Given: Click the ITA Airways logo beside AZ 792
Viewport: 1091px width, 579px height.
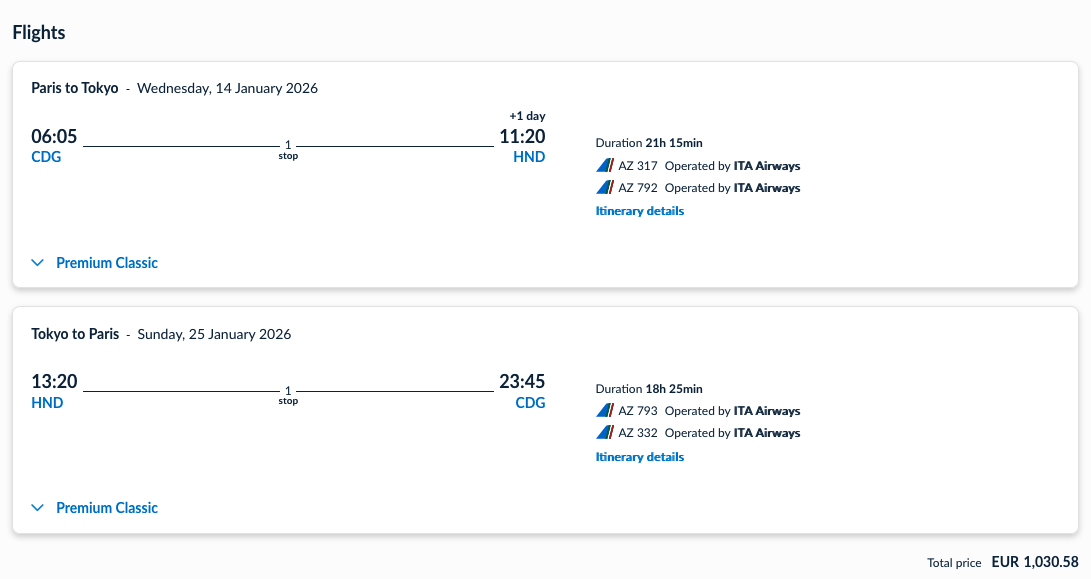Looking at the screenshot, I should 604,188.
